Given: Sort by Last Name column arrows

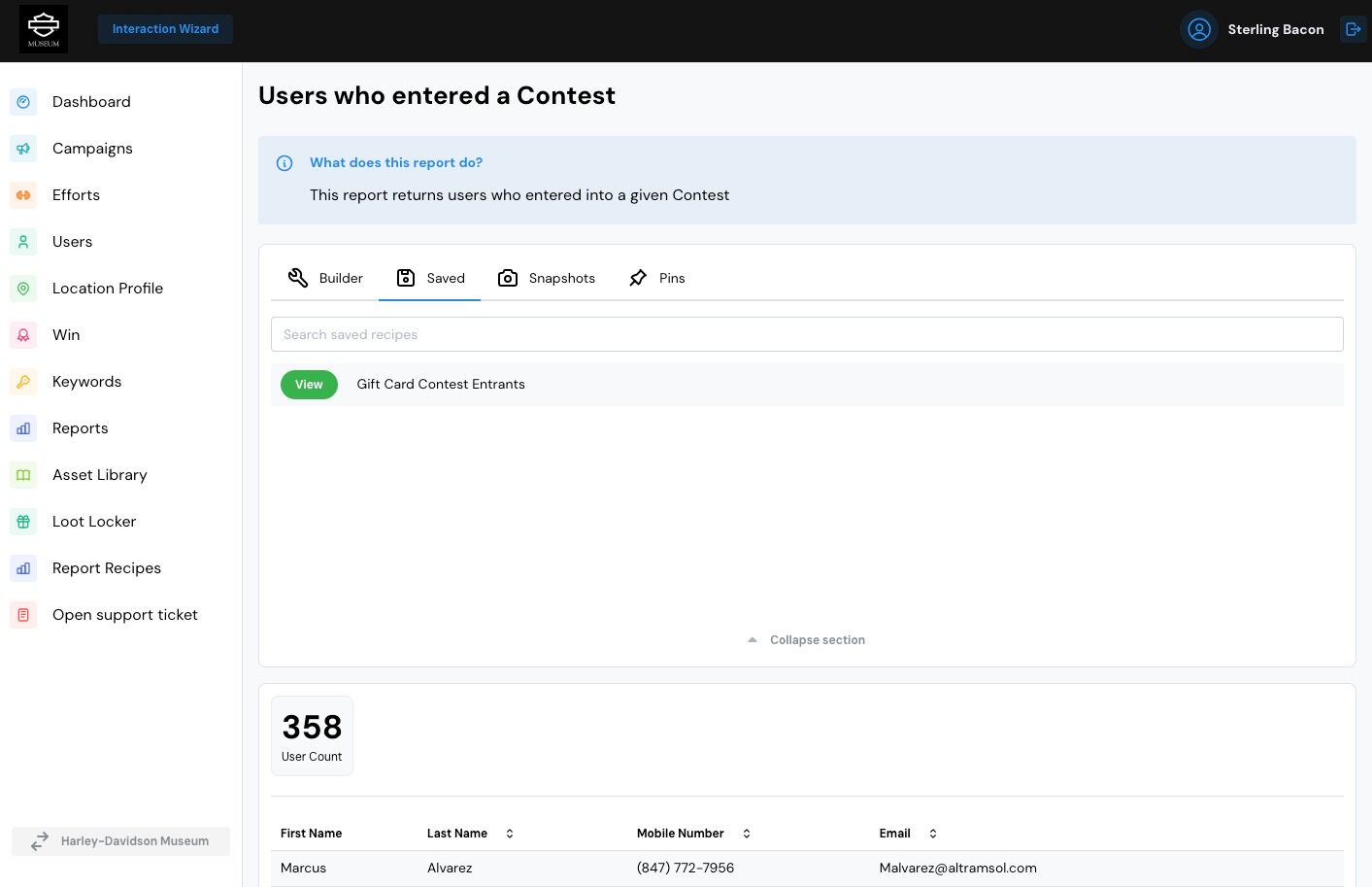Looking at the screenshot, I should pyautogui.click(x=510, y=834).
